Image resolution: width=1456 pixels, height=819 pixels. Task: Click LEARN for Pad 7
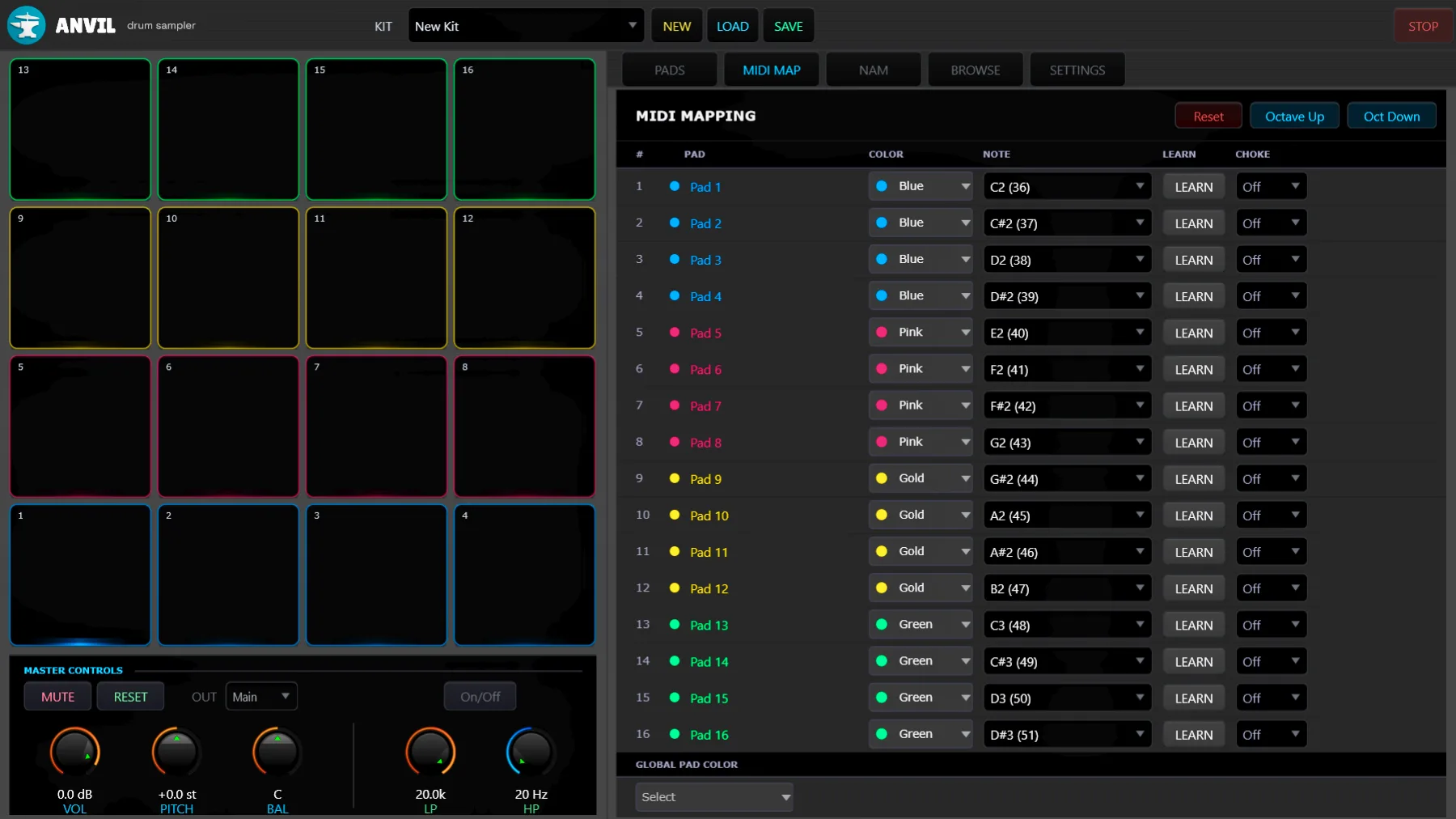(1193, 406)
